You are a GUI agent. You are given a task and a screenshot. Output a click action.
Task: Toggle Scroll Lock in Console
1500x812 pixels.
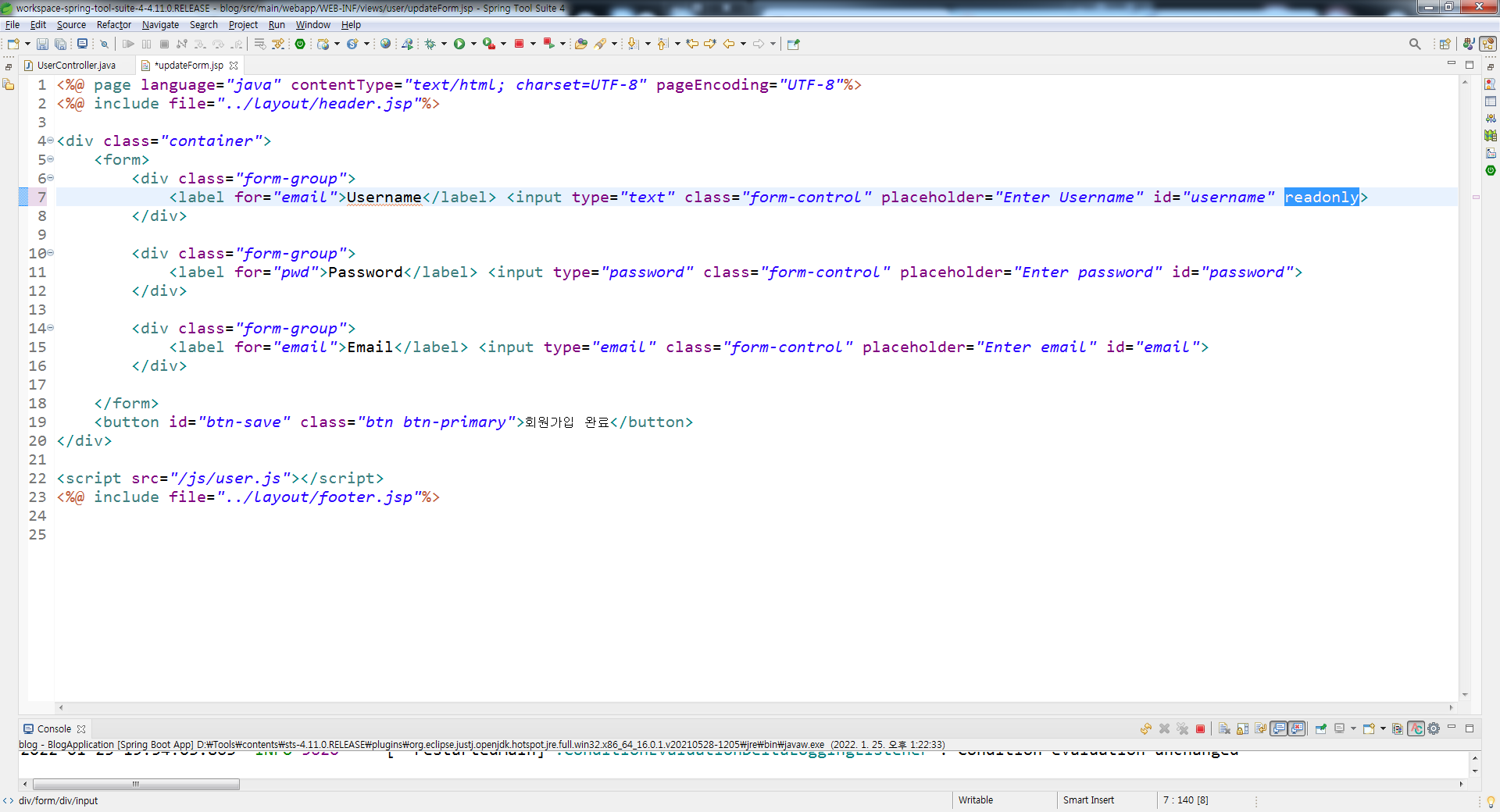(1242, 728)
